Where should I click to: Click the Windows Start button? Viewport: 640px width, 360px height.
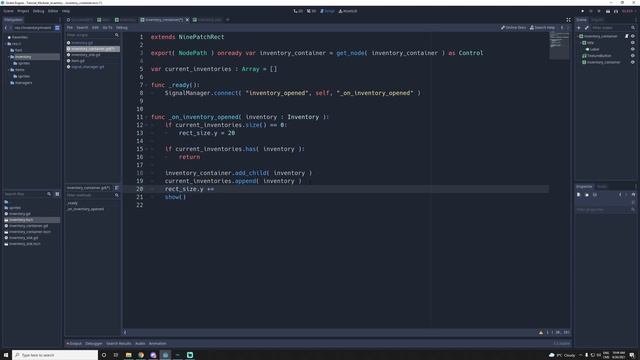(6, 355)
